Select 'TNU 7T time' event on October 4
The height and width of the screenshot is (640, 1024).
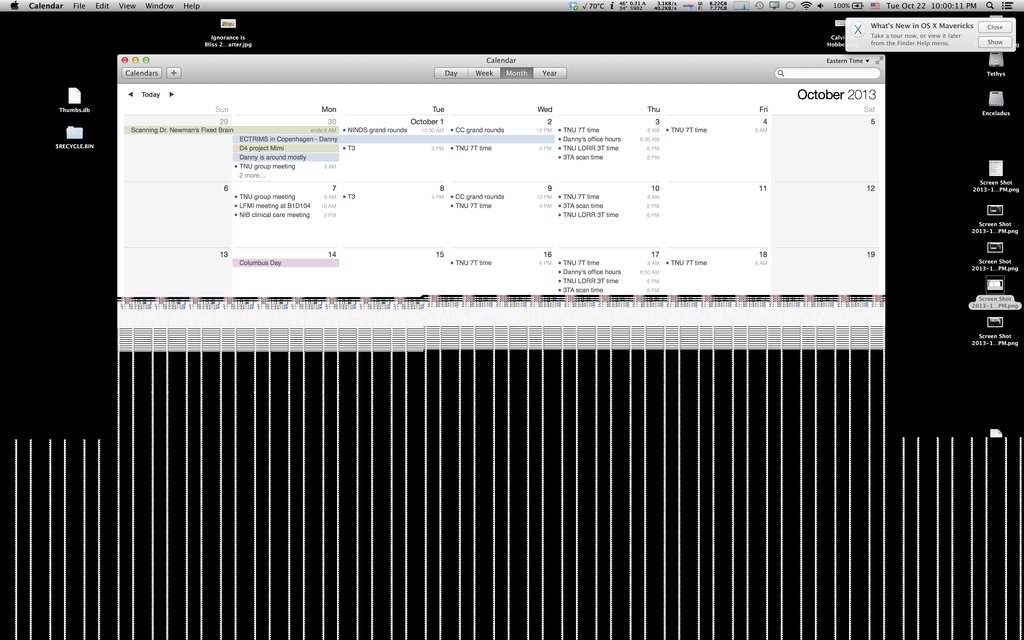tap(717, 130)
